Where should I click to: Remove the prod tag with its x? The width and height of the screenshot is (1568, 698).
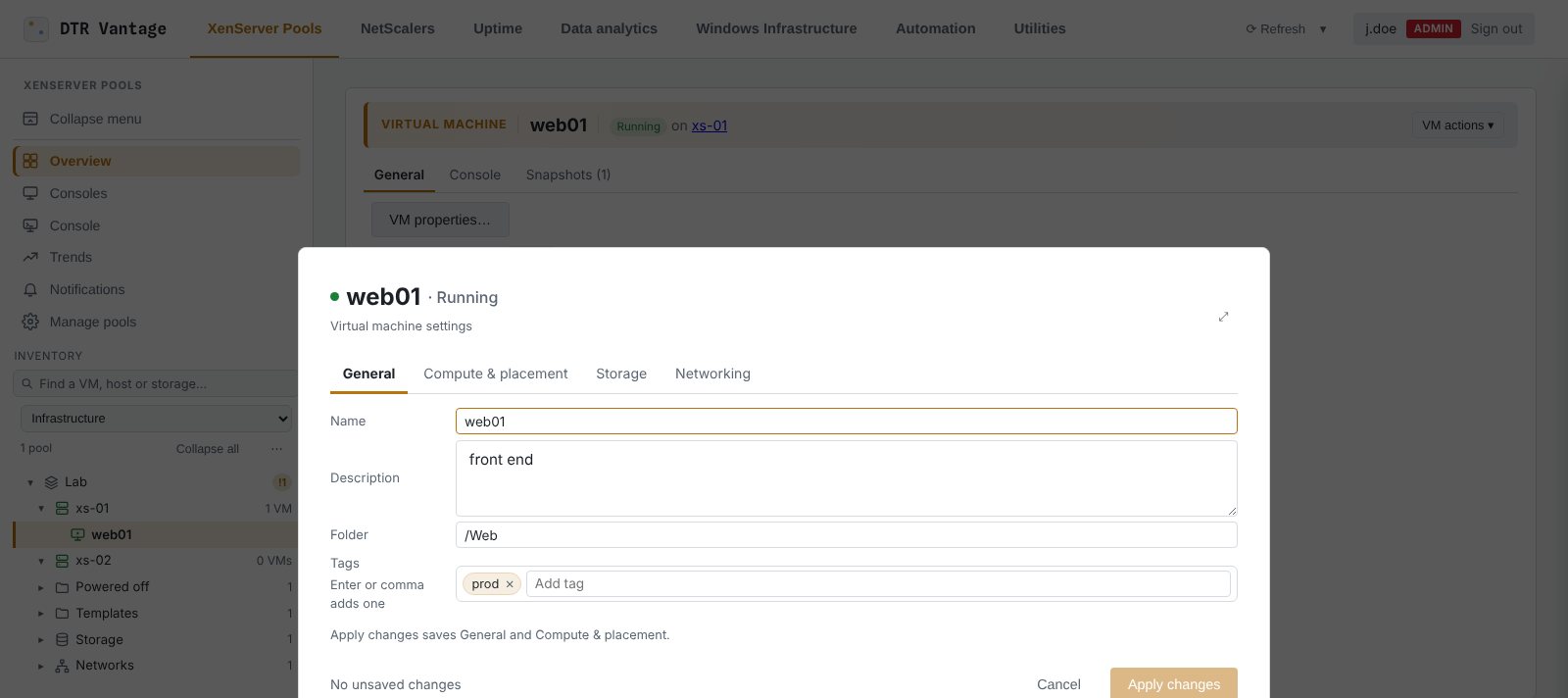click(x=510, y=584)
